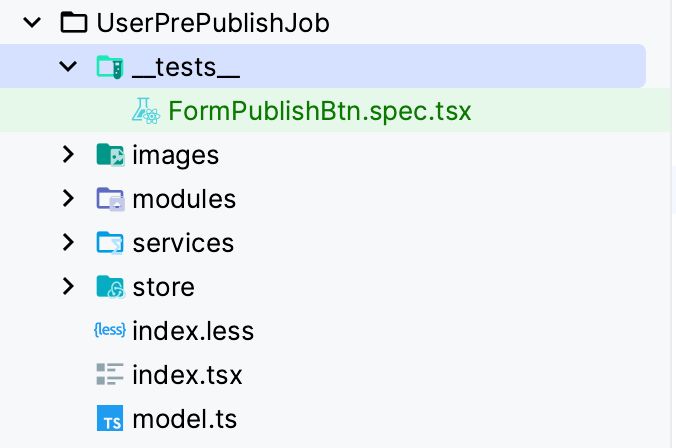This screenshot has width=676, height=448.
Task: Click the images folder icon
Action: click(x=109, y=155)
